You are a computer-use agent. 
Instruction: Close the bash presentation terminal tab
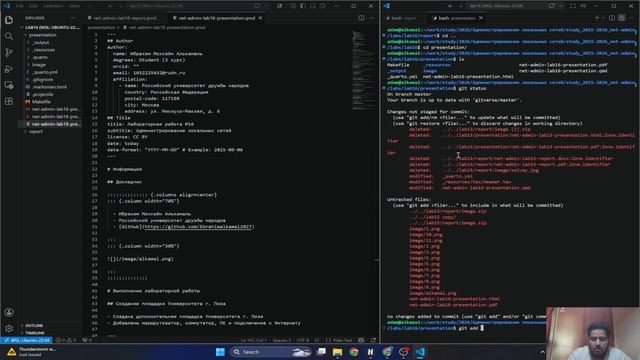(481, 18)
